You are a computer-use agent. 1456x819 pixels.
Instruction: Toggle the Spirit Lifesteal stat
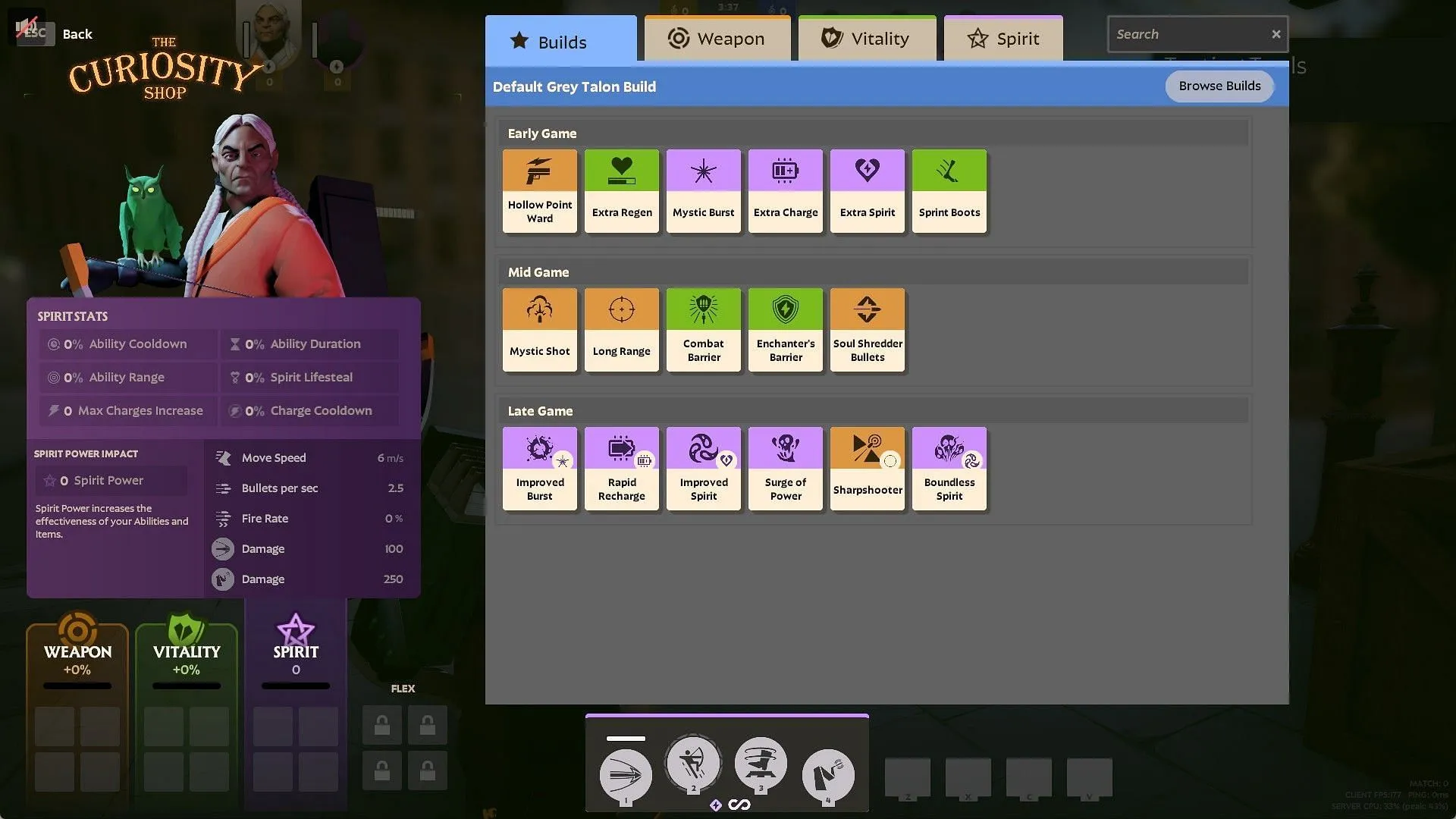coord(310,377)
